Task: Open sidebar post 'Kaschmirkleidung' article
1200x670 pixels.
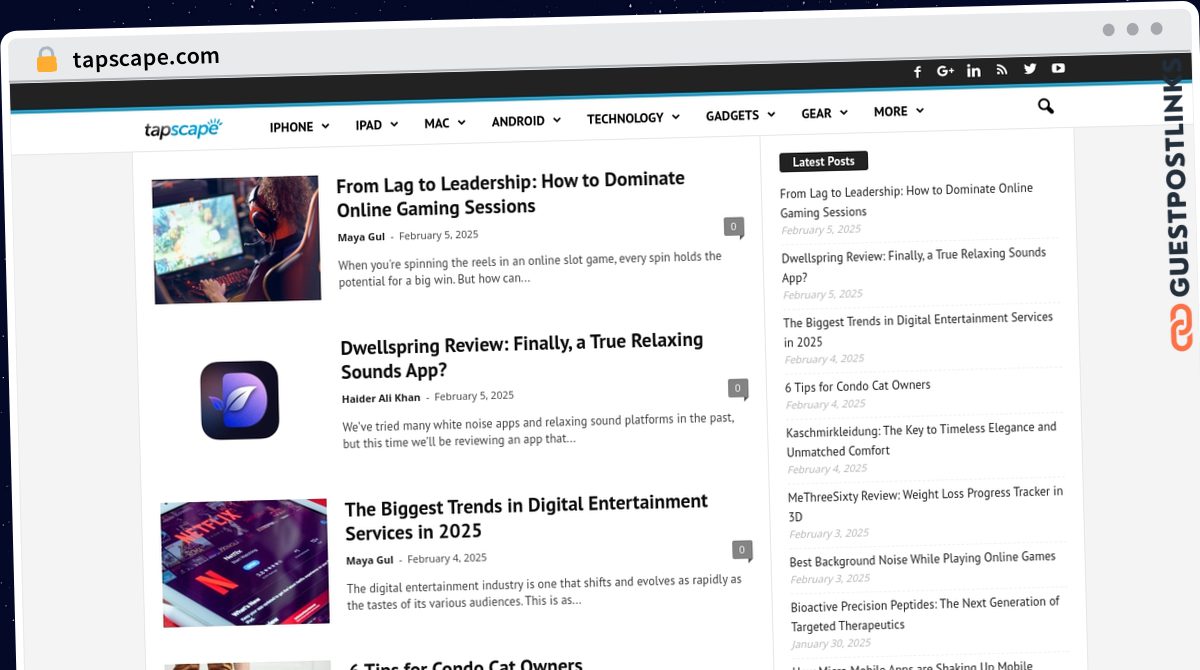Action: pos(921,439)
